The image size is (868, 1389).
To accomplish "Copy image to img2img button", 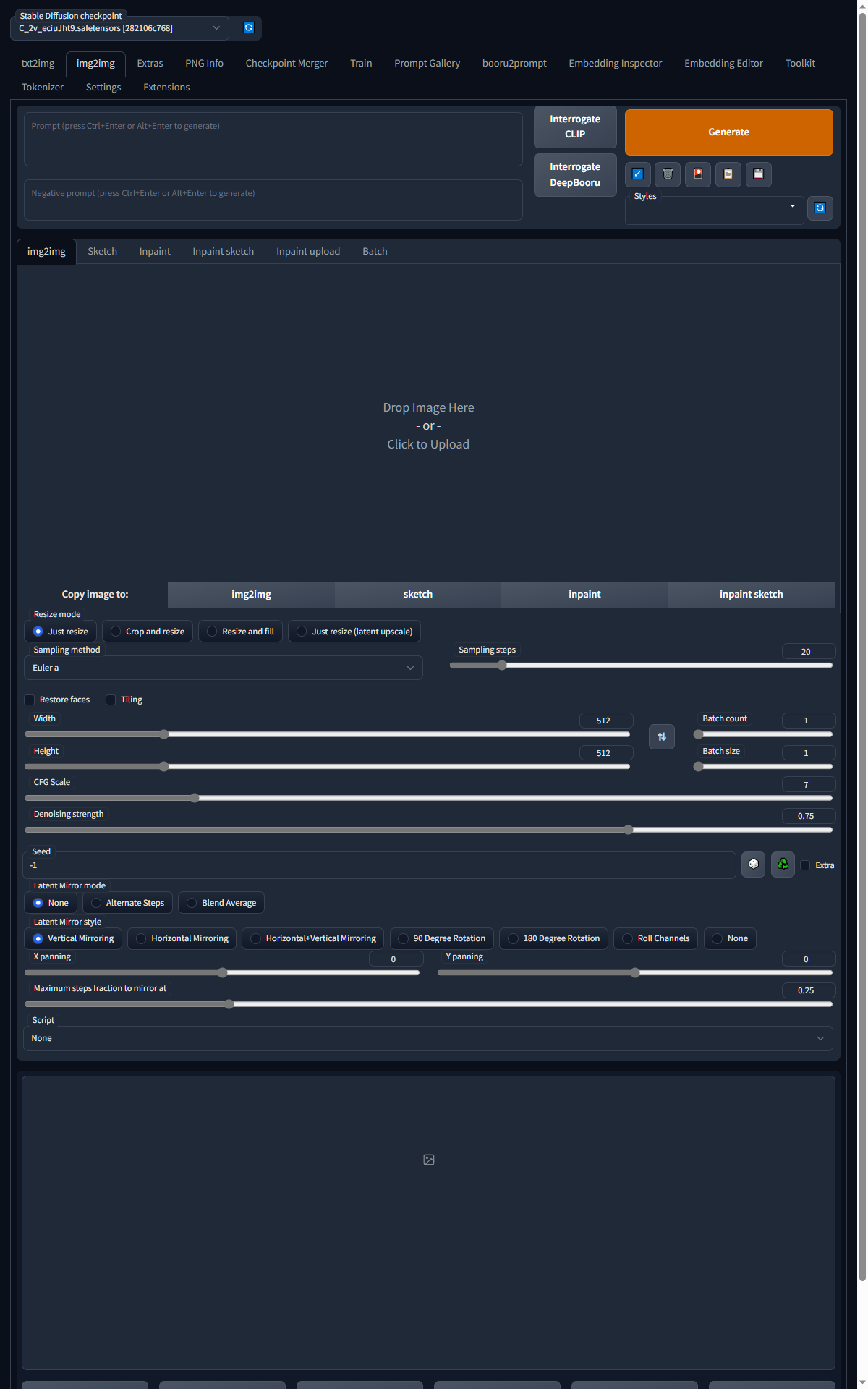I will click(251, 594).
